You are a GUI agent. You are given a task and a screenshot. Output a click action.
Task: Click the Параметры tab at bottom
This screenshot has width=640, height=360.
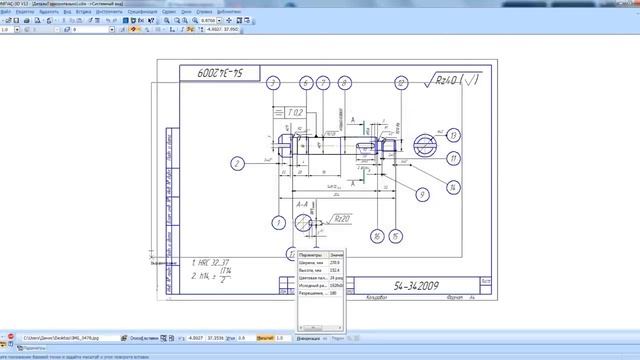[31, 348]
